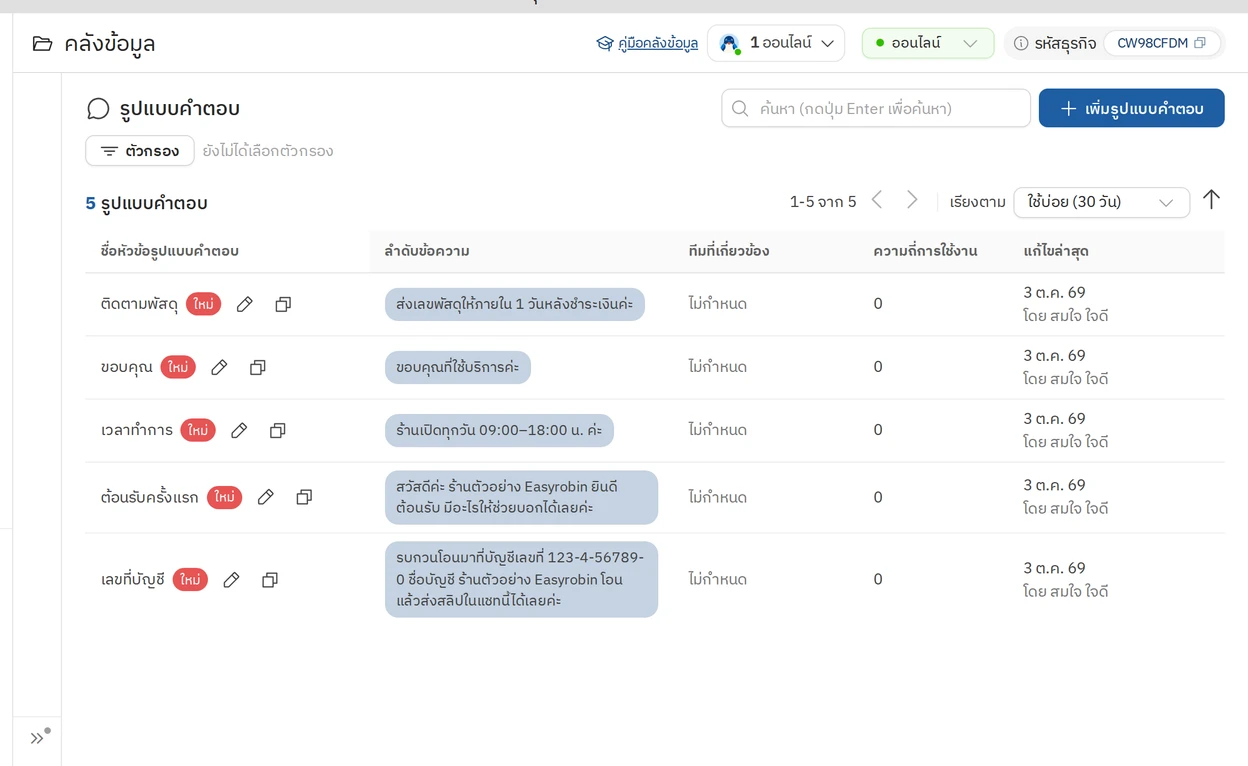Go to next page of results

point(912,200)
